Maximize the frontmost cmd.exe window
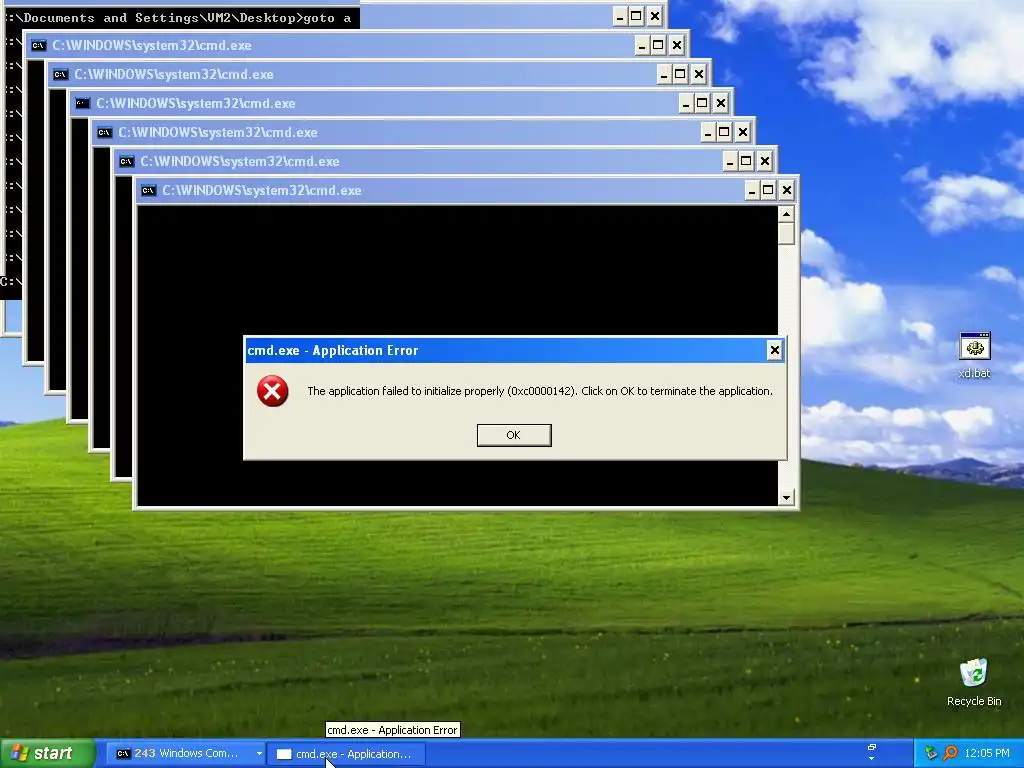1024x768 pixels. [769, 190]
